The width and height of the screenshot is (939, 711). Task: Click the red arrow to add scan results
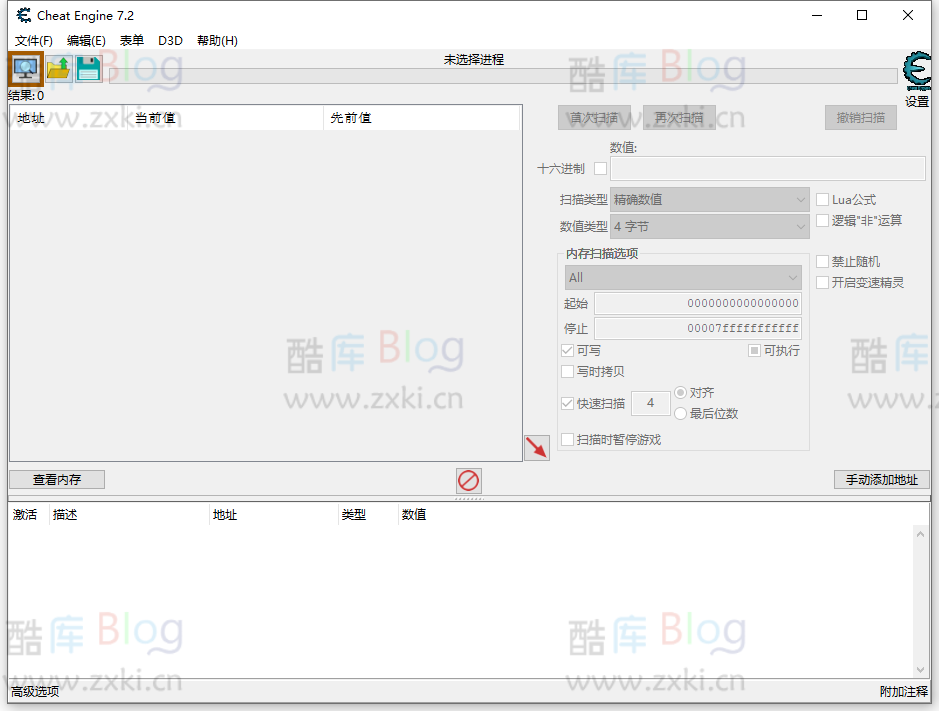(x=536, y=448)
